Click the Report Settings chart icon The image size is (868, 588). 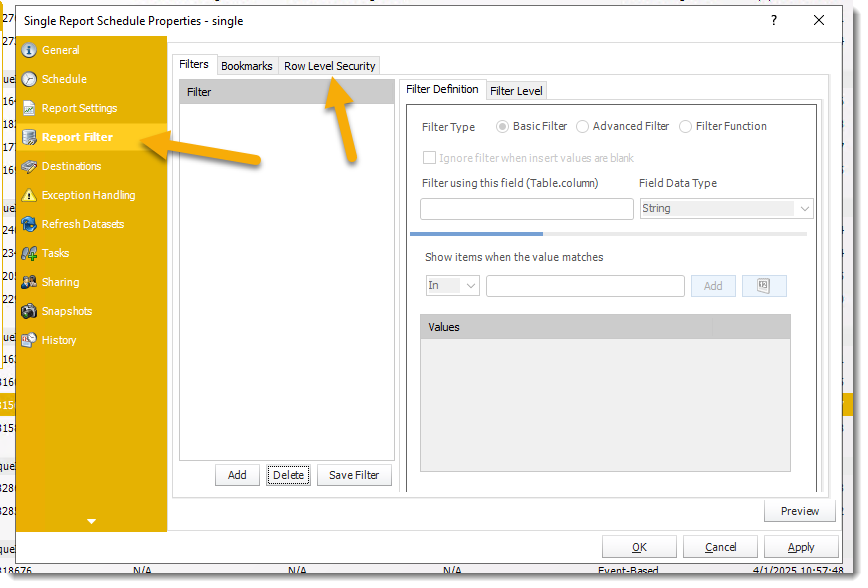coord(29,109)
